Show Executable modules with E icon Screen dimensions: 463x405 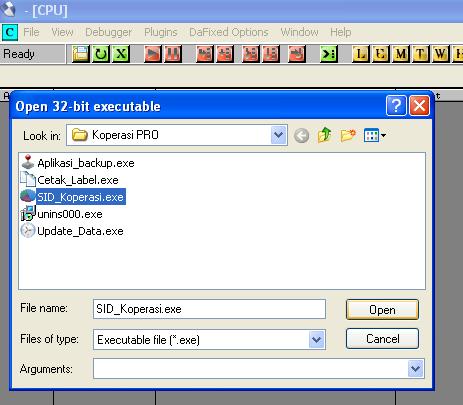click(381, 54)
